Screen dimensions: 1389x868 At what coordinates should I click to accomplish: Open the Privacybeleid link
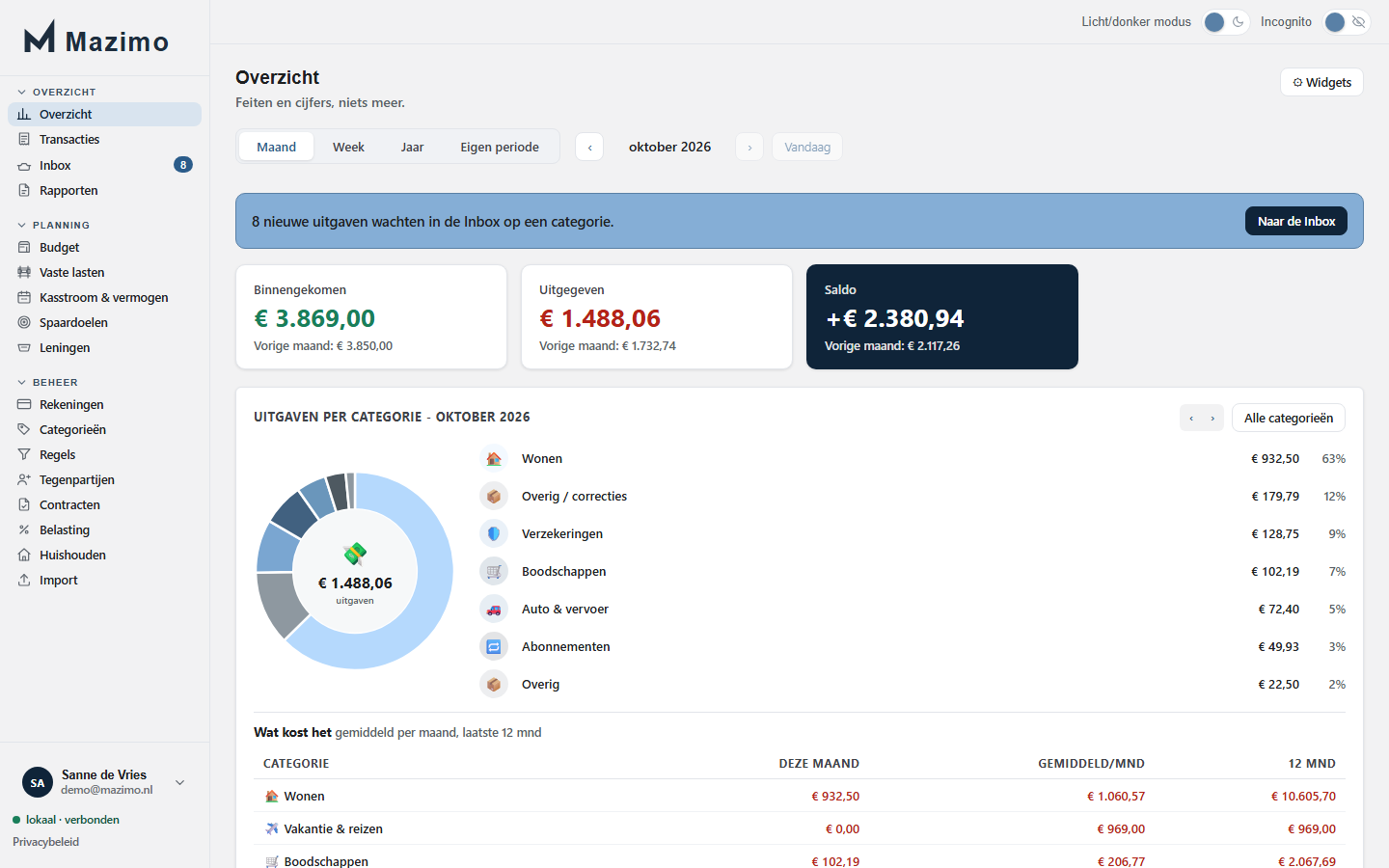click(x=46, y=842)
